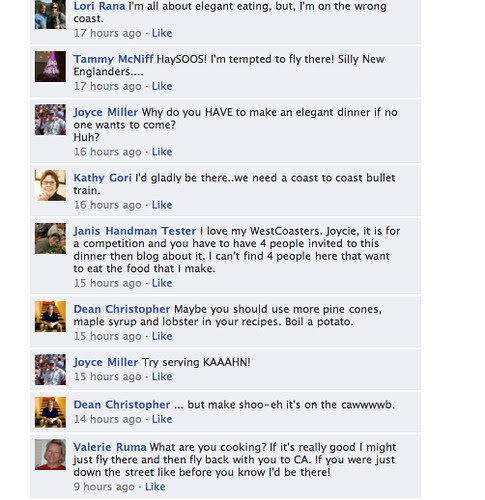Like Kathy Gori's bullet train comment
Image resolution: width=485 pixels, height=500 pixels.
tap(162, 205)
